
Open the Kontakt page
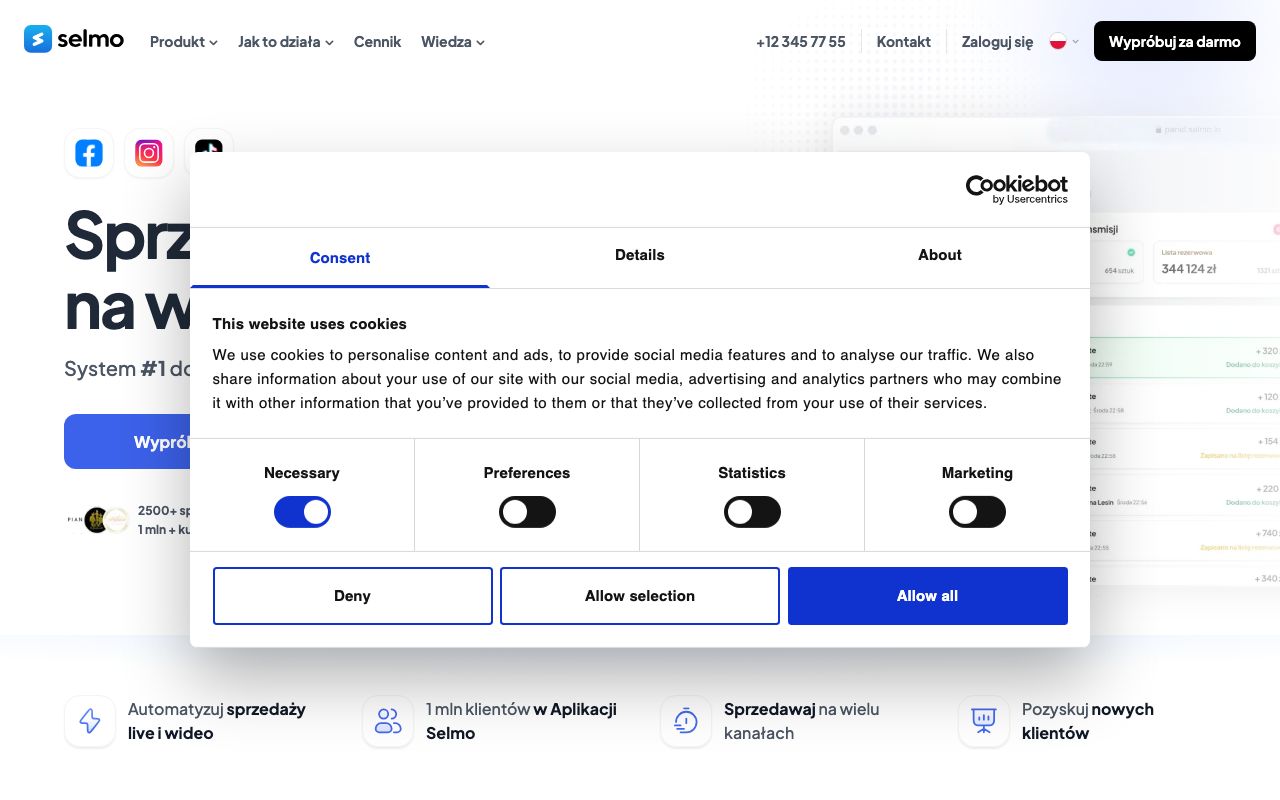[x=904, y=41]
